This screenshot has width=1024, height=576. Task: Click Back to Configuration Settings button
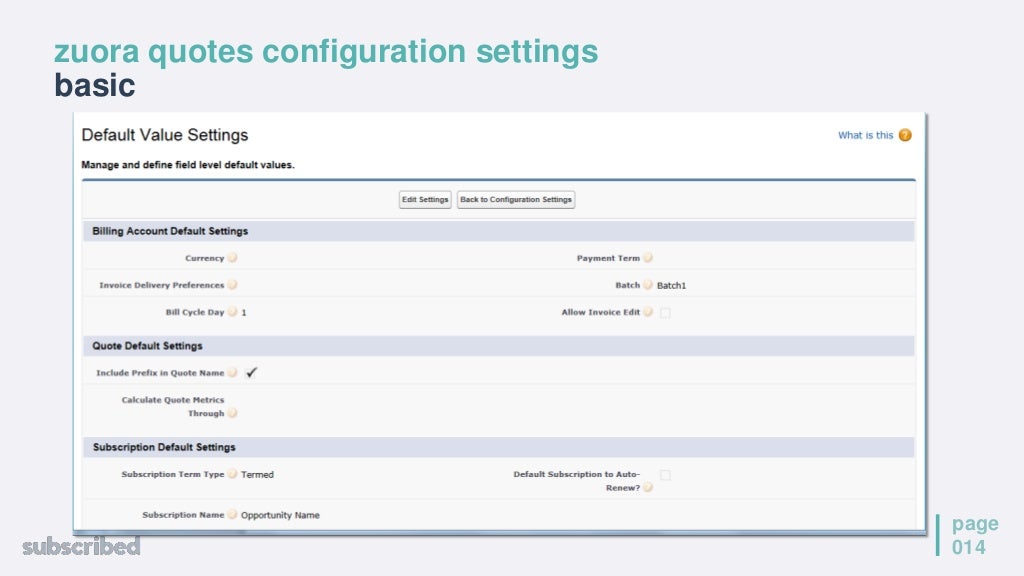click(x=516, y=200)
